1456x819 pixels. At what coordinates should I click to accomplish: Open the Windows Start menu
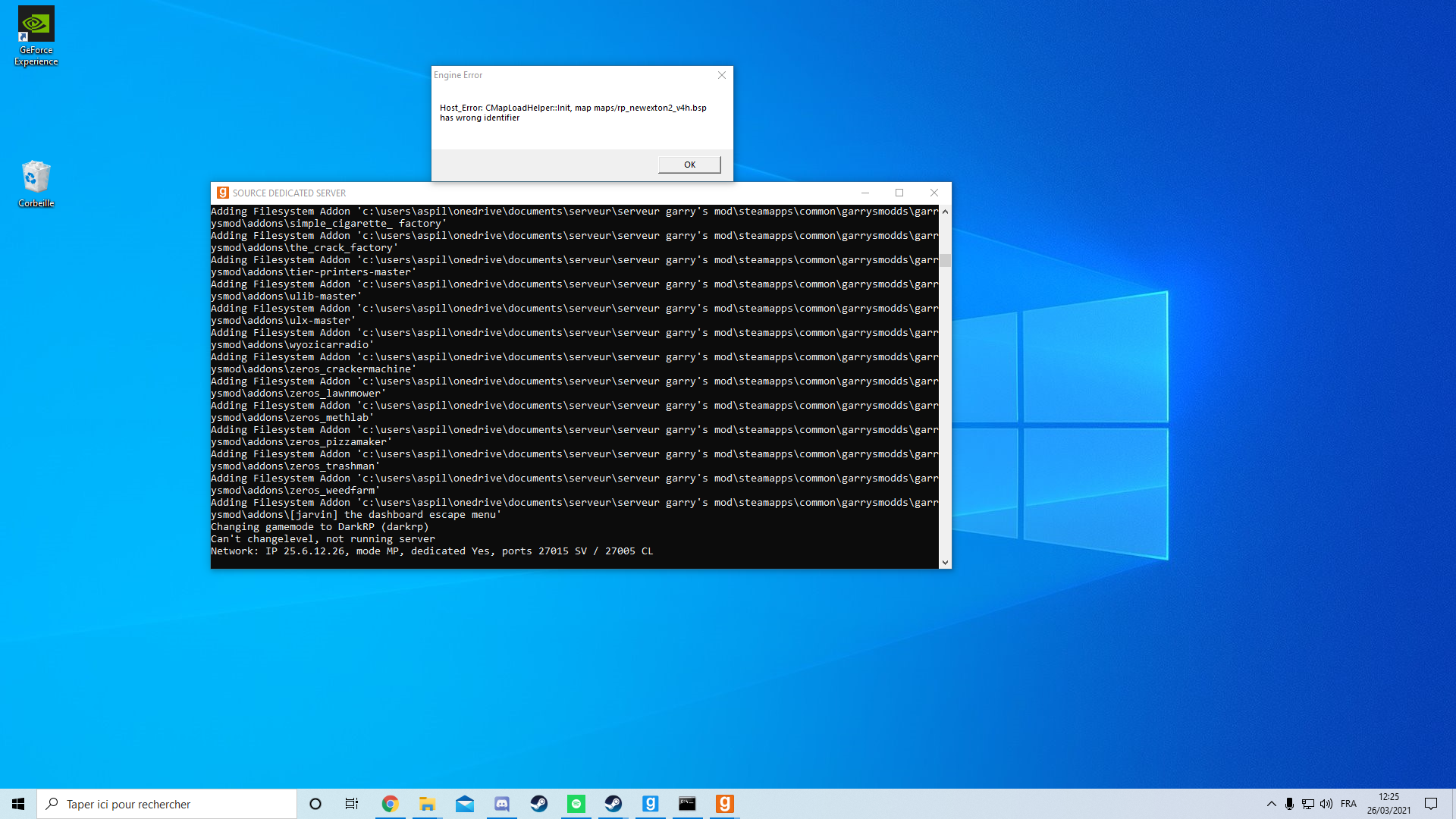[18, 804]
